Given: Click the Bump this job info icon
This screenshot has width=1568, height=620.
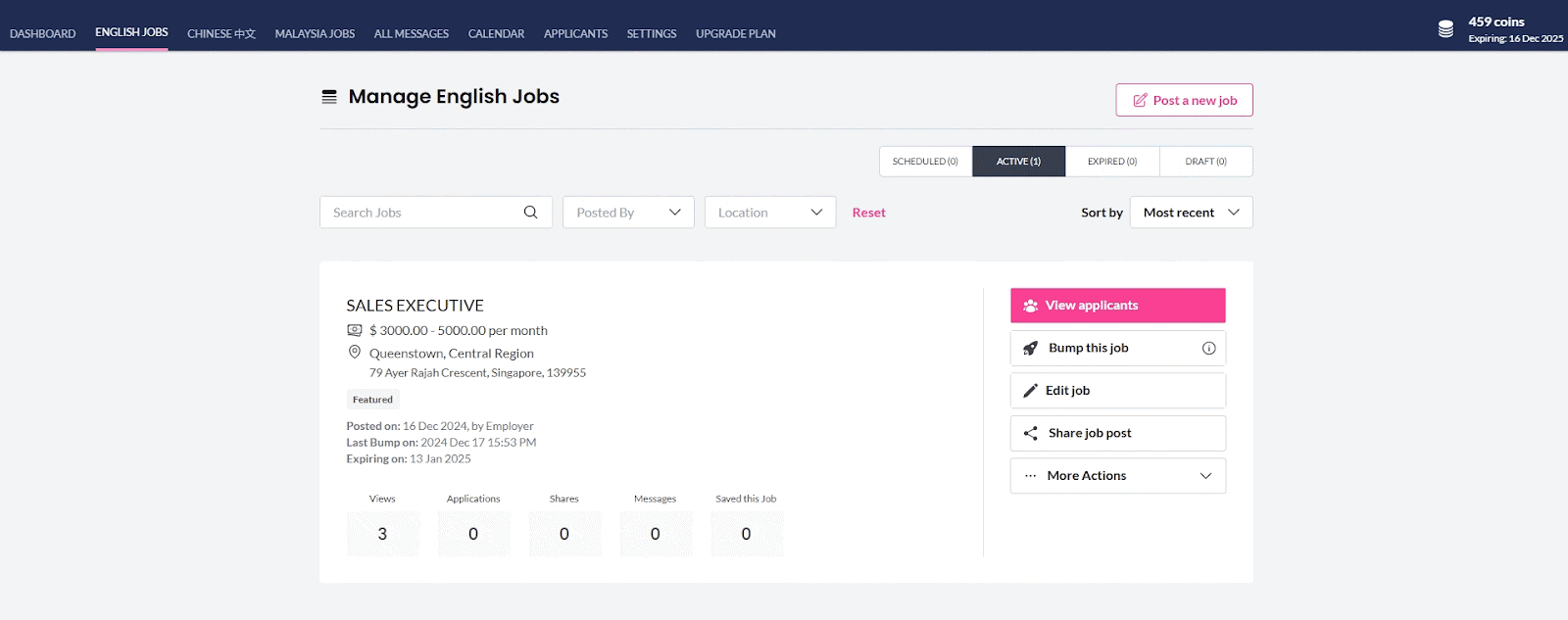Looking at the screenshot, I should (x=1208, y=349).
